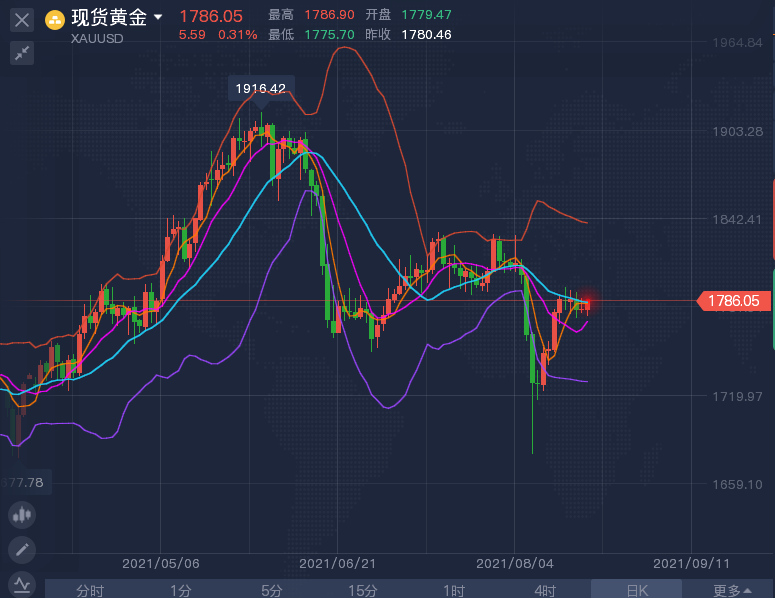Click the 现货黄金 instrument title
This screenshot has width=775, height=598.
109,17
